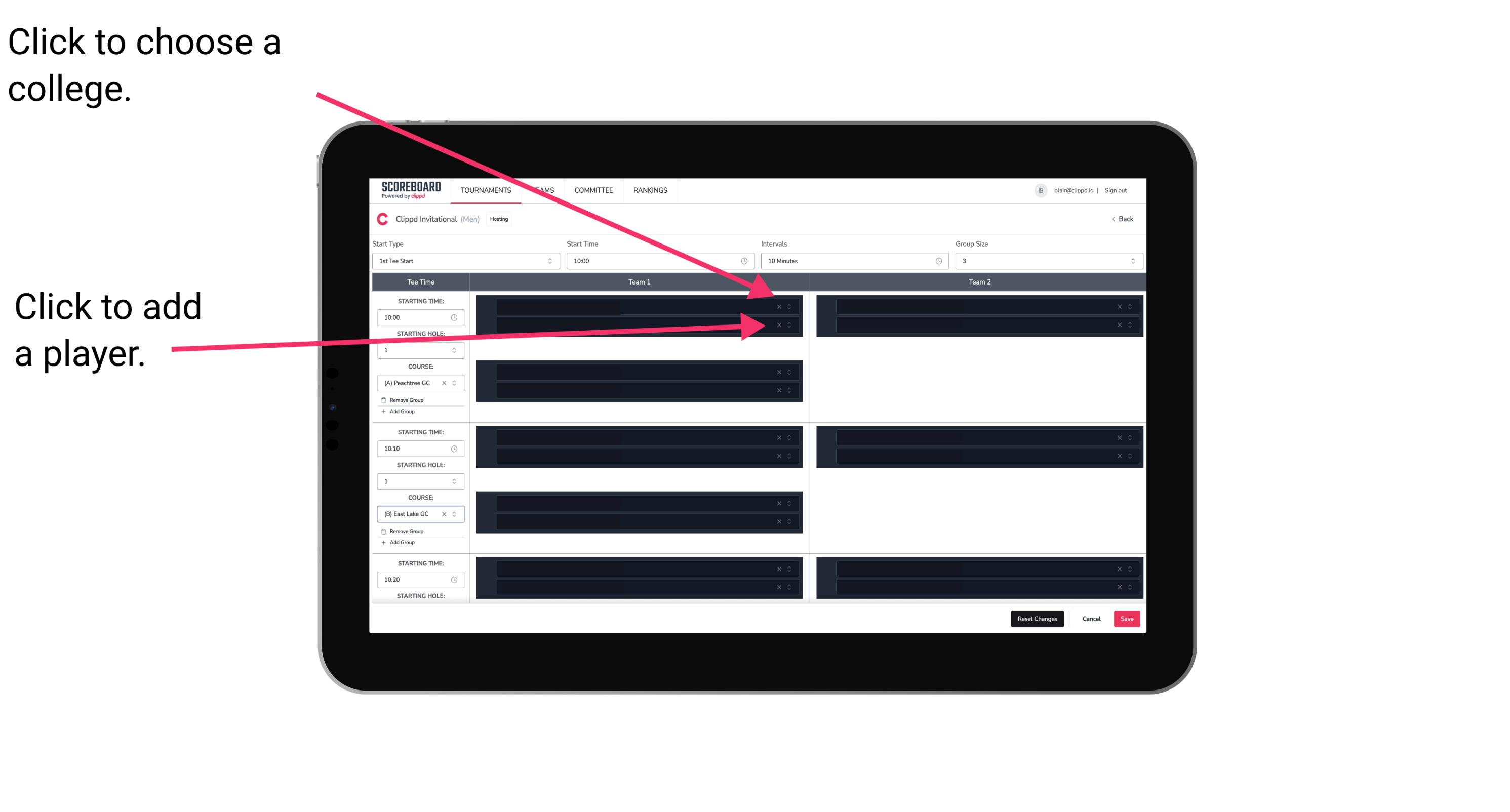Click the X icon on Team 1 first row
1510x812 pixels.
[778, 307]
